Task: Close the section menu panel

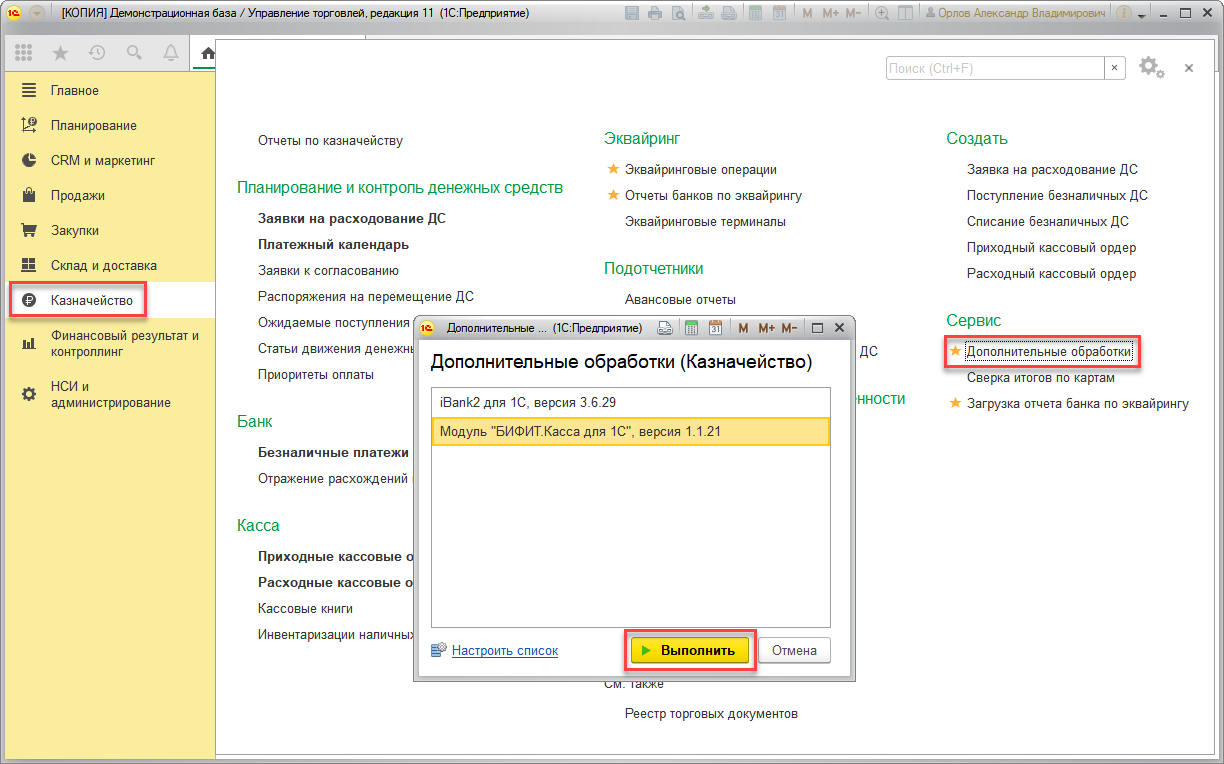Action: 1189,68
